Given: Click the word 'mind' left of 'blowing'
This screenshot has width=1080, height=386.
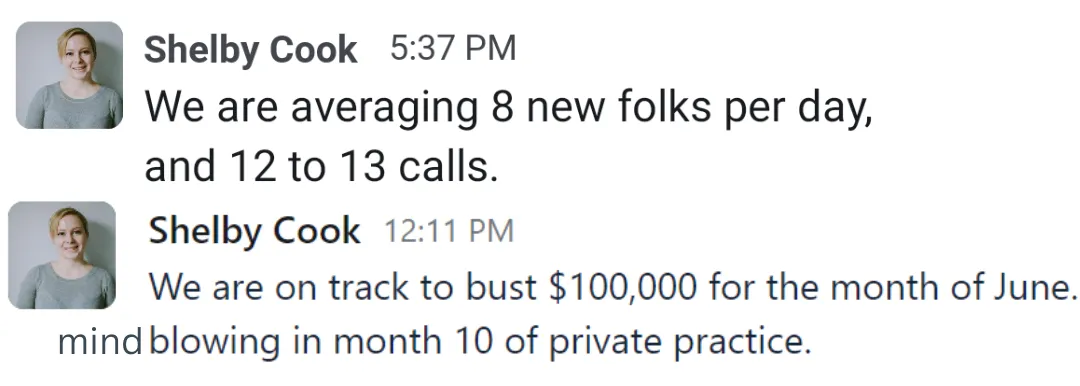Looking at the screenshot, I should pos(101,342).
